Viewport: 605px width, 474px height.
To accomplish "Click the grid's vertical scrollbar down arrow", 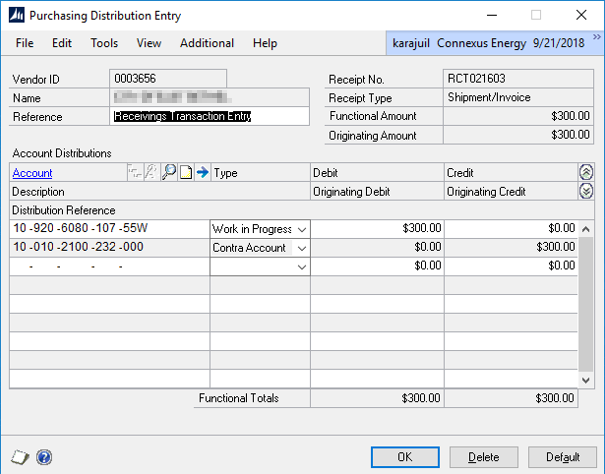I will [586, 380].
